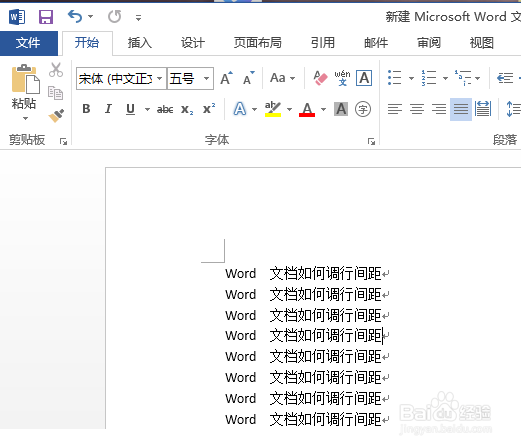Click the enclosed character 字 icon
Screen dimensions: 521x447
pos(363,109)
